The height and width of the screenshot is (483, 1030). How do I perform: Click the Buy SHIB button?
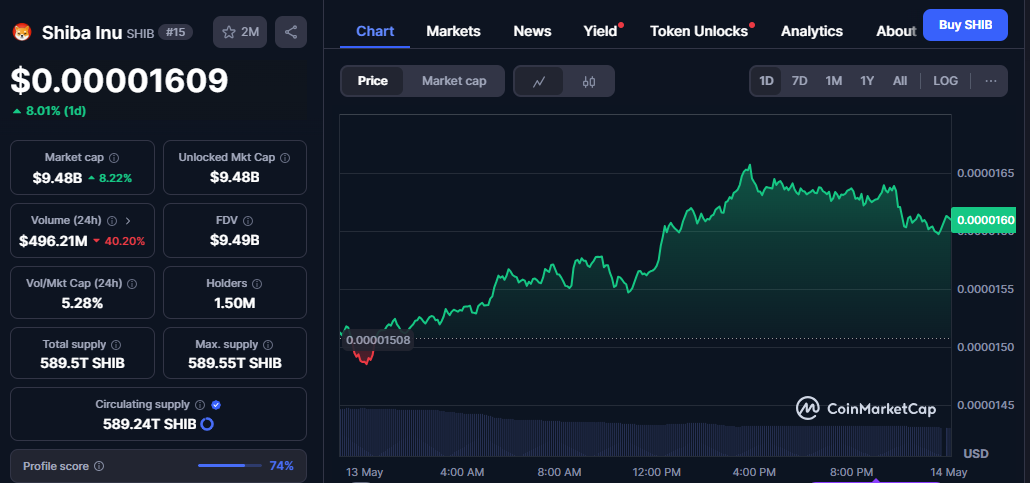[965, 25]
